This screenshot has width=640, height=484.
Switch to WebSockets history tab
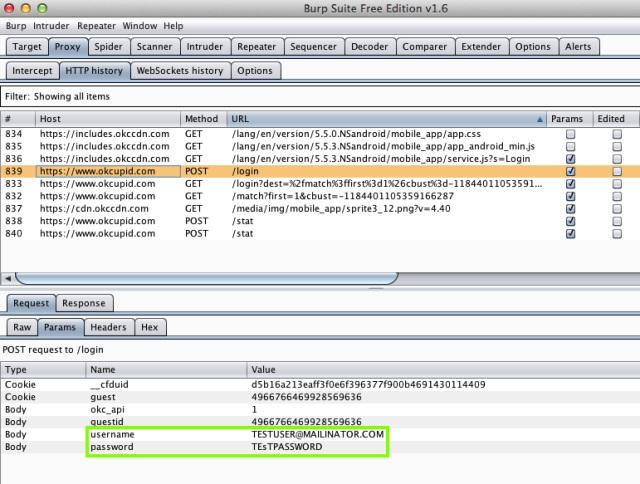pyautogui.click(x=180, y=71)
